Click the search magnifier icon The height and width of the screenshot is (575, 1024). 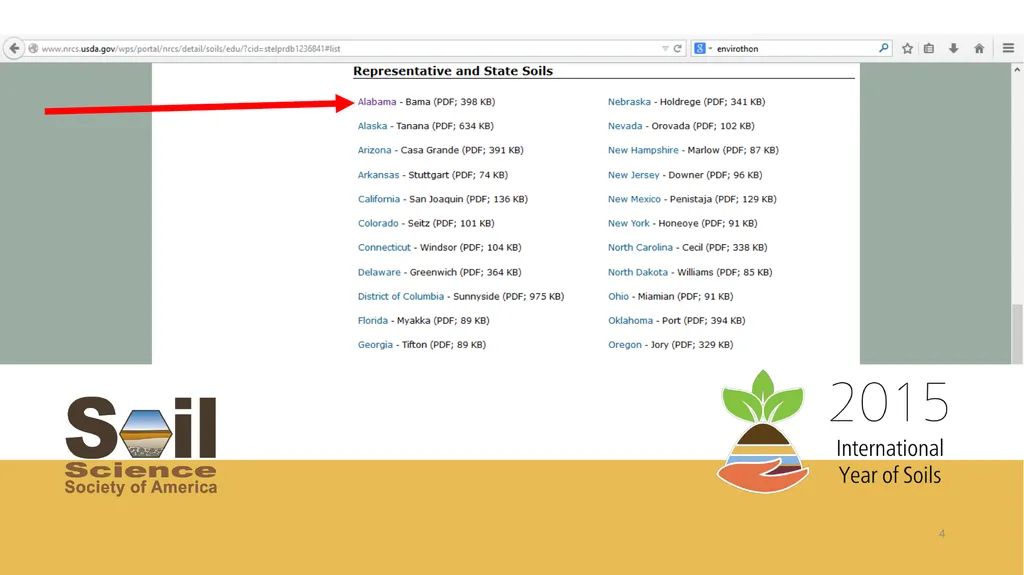(884, 48)
